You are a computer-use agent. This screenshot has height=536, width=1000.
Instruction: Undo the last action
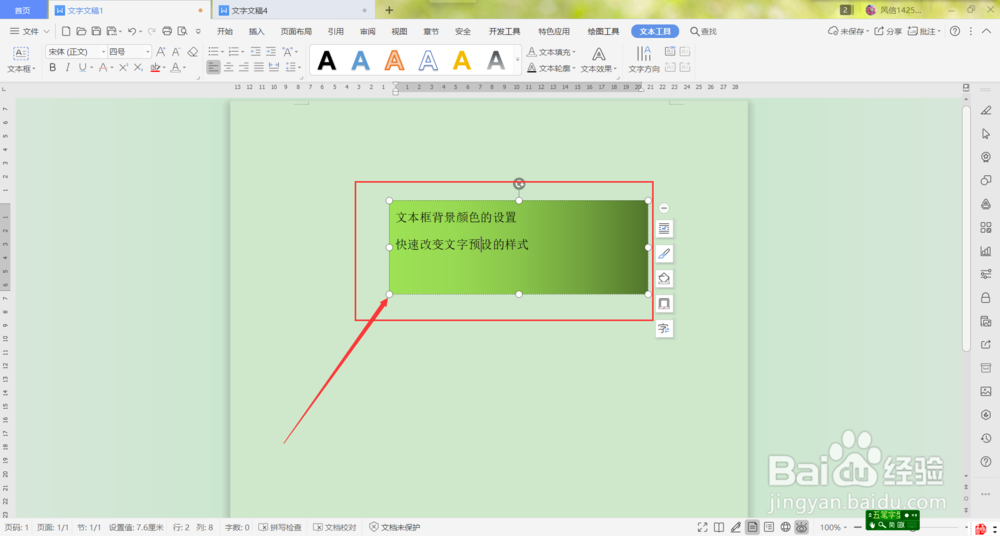131,31
